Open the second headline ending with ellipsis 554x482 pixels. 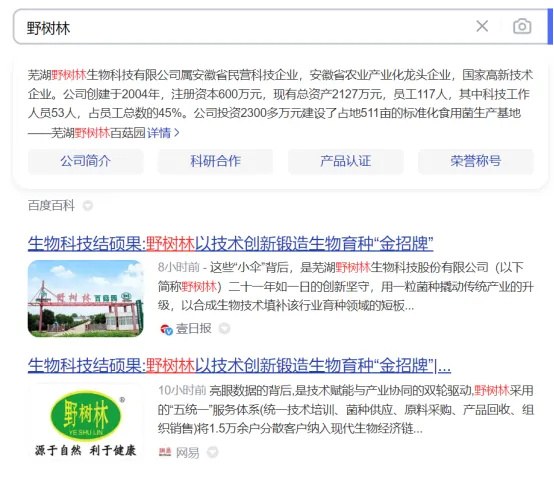[239, 365]
